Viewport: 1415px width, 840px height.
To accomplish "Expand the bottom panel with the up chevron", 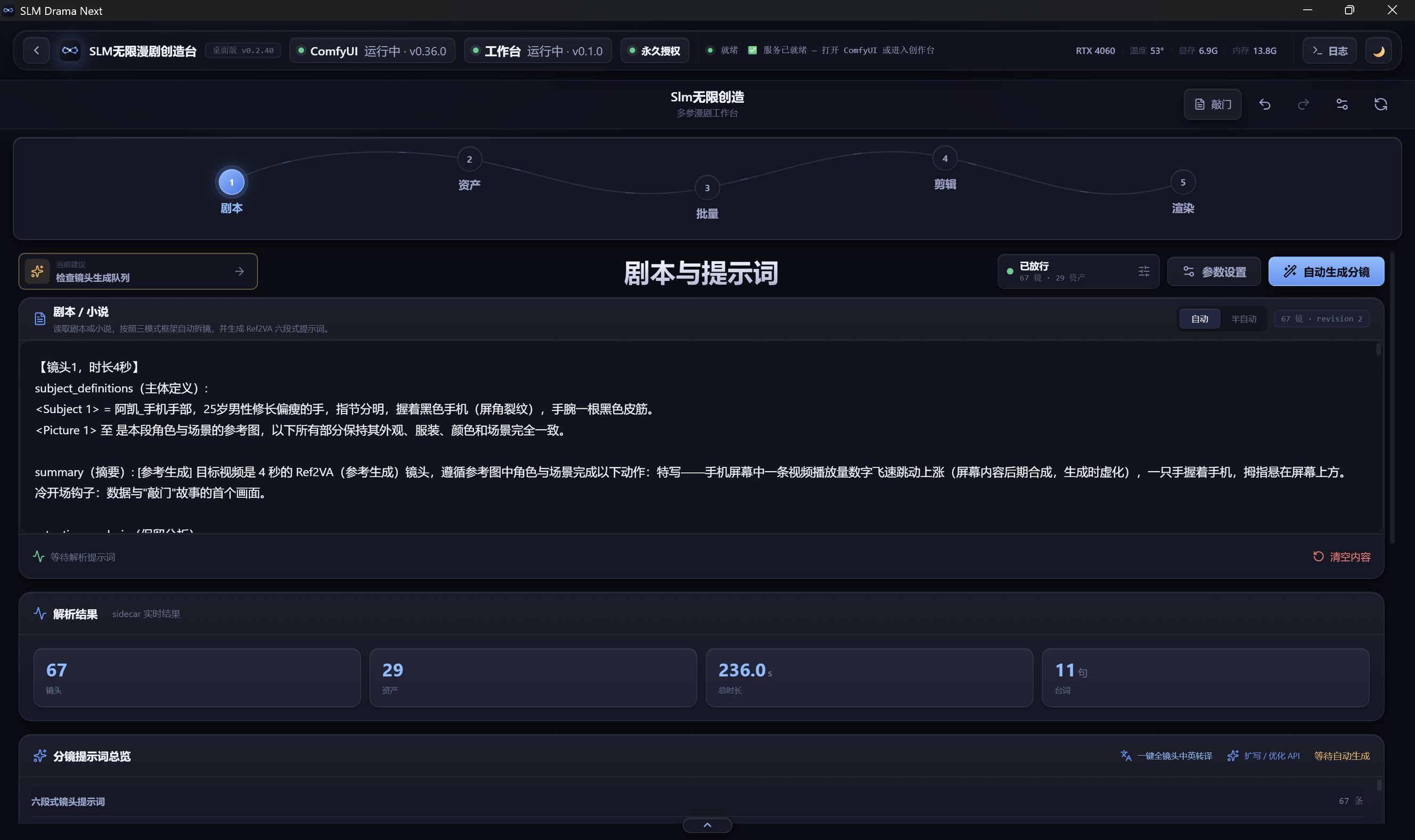I will point(707,825).
